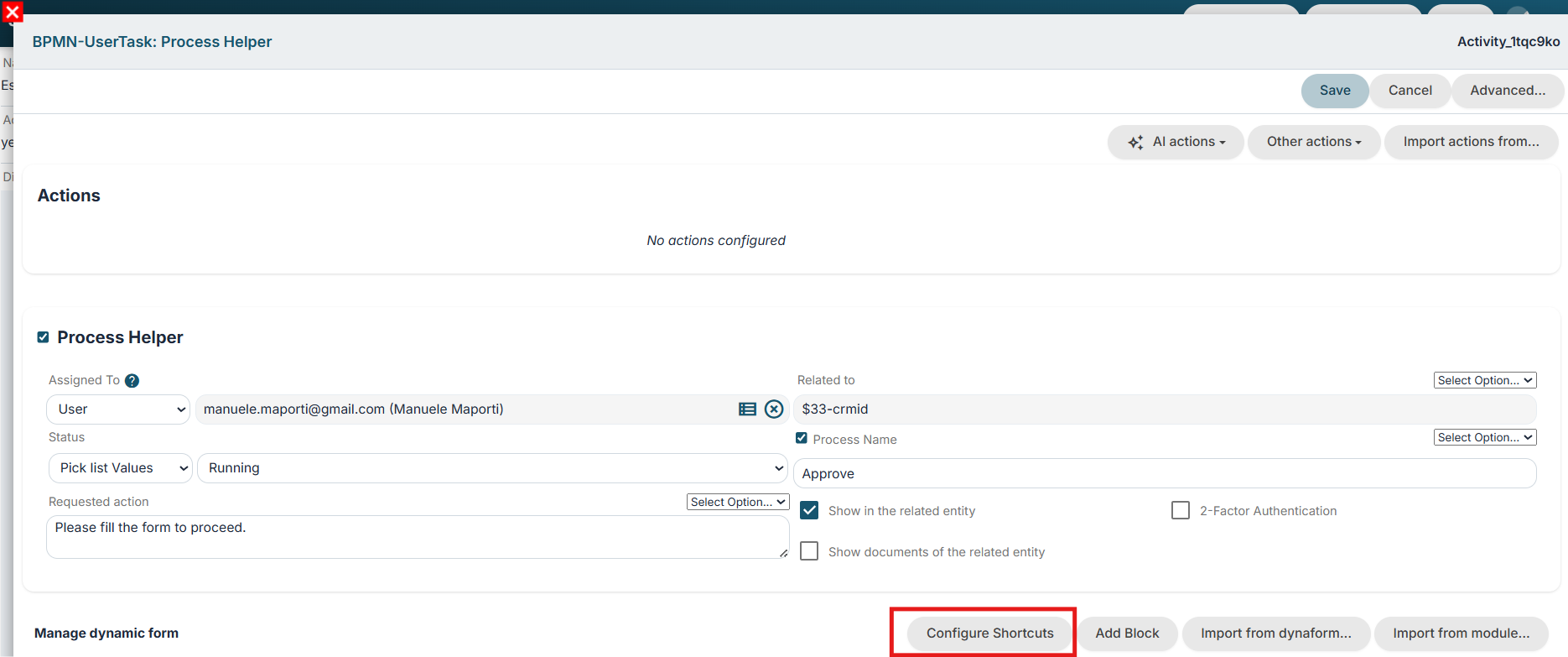Expand the Pick list Values dropdown
The width and height of the screenshot is (1568, 657).
pyautogui.click(x=121, y=468)
